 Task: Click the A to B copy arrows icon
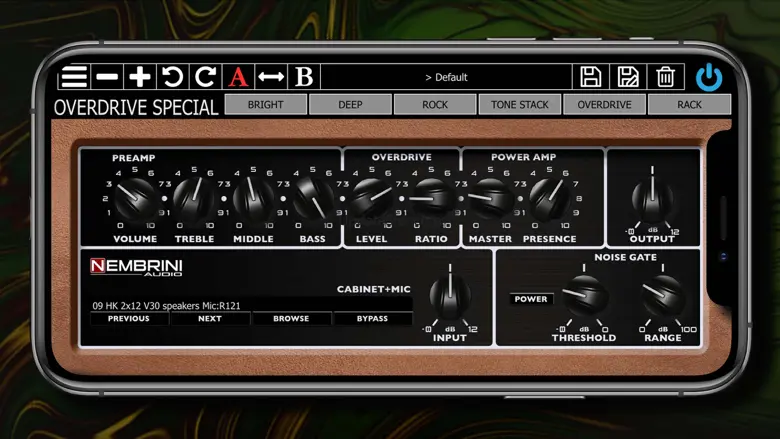[x=271, y=77]
